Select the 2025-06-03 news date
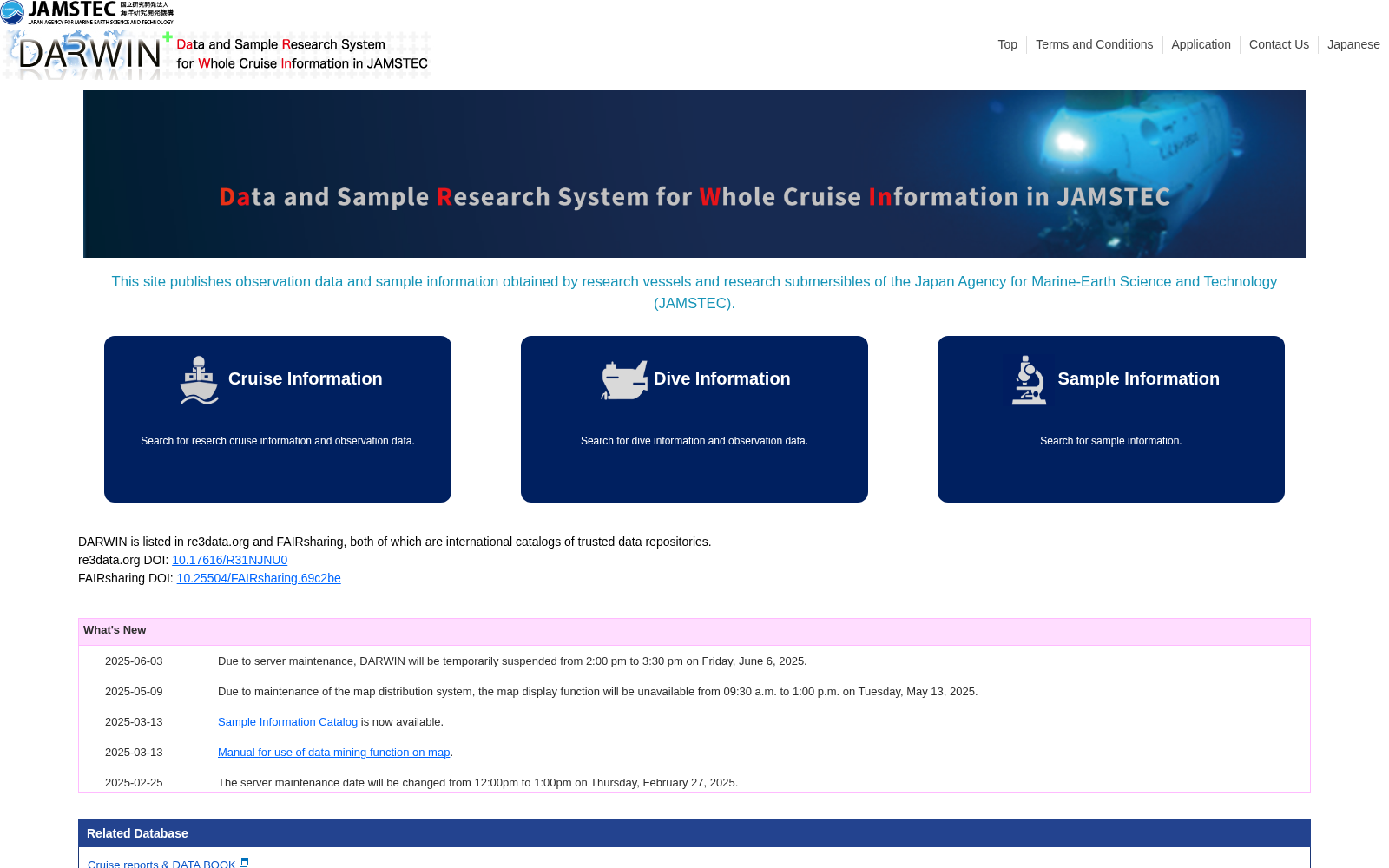Image resolution: width=1389 pixels, height=868 pixels. pyautogui.click(x=134, y=661)
